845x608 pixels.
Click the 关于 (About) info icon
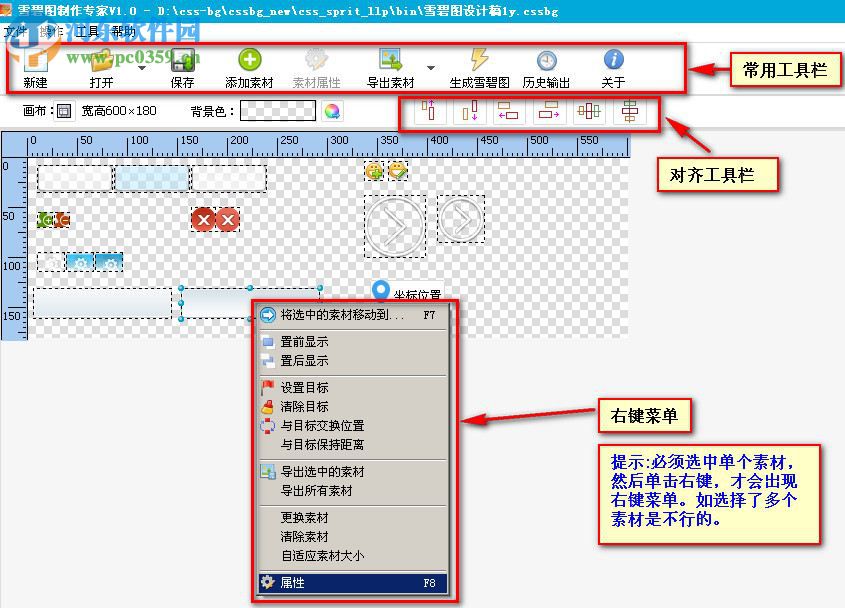(612, 60)
